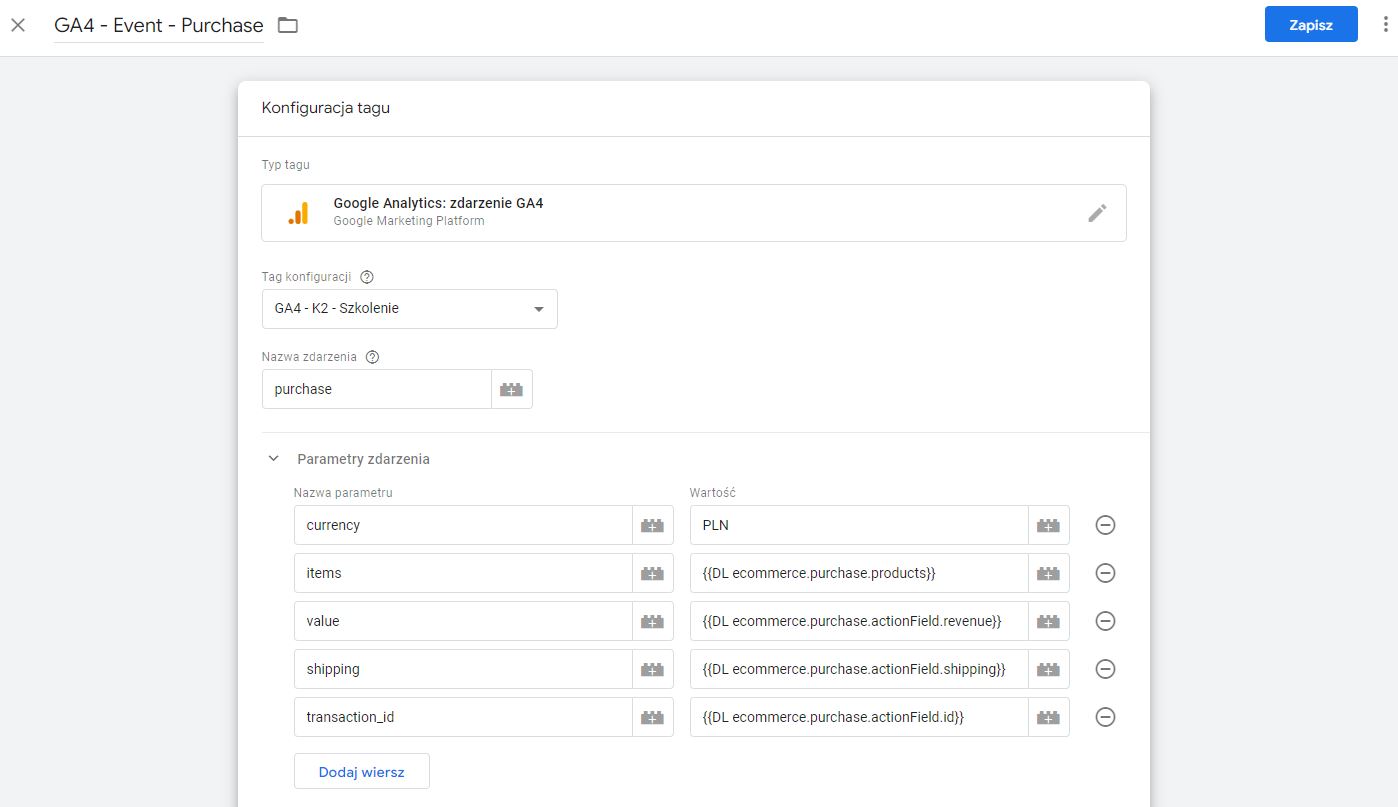Show help for Nazwa zdarzenia
The width and height of the screenshot is (1398, 807).
coord(373,357)
